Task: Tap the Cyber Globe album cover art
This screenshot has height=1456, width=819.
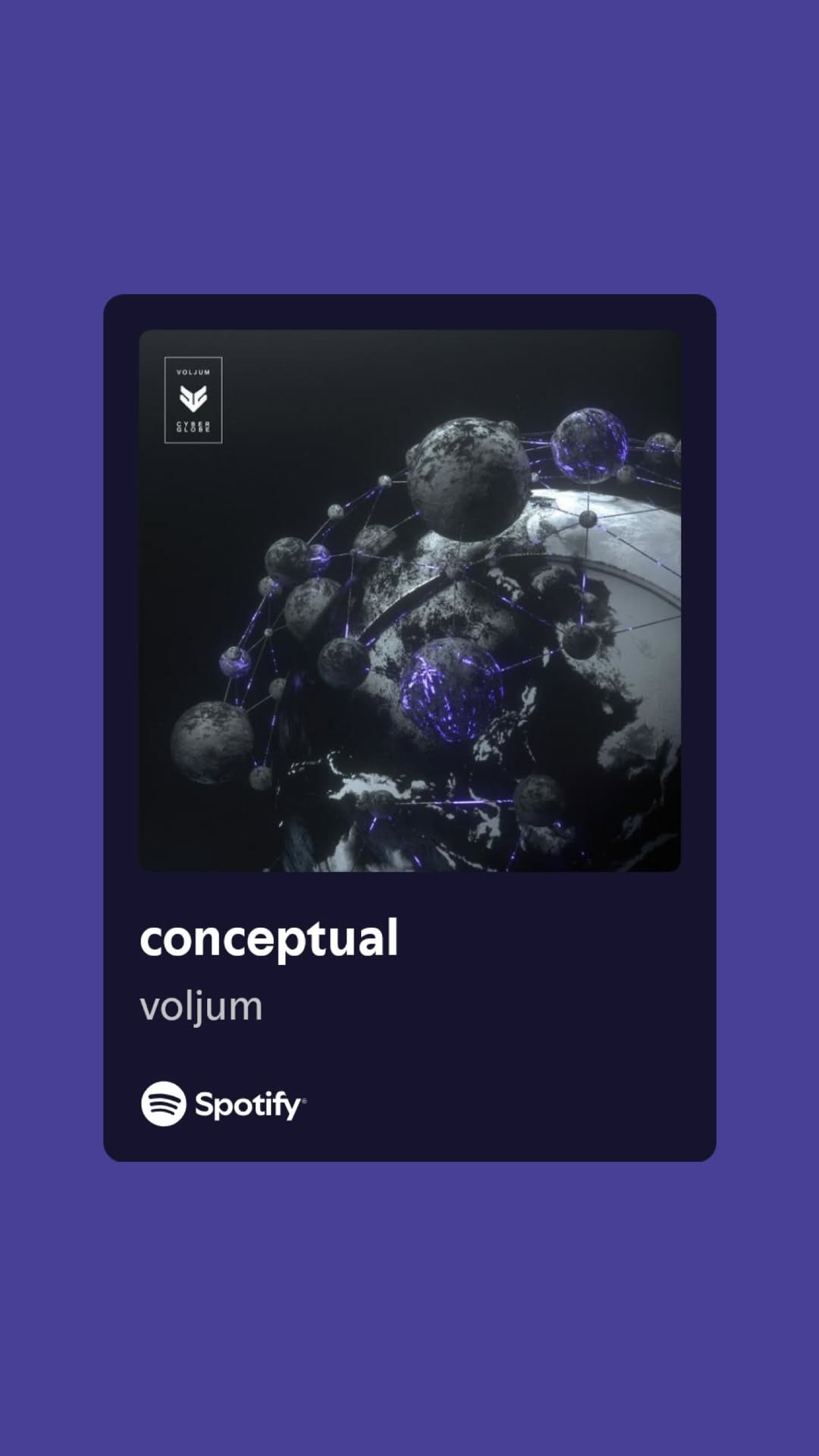Action: point(409,600)
